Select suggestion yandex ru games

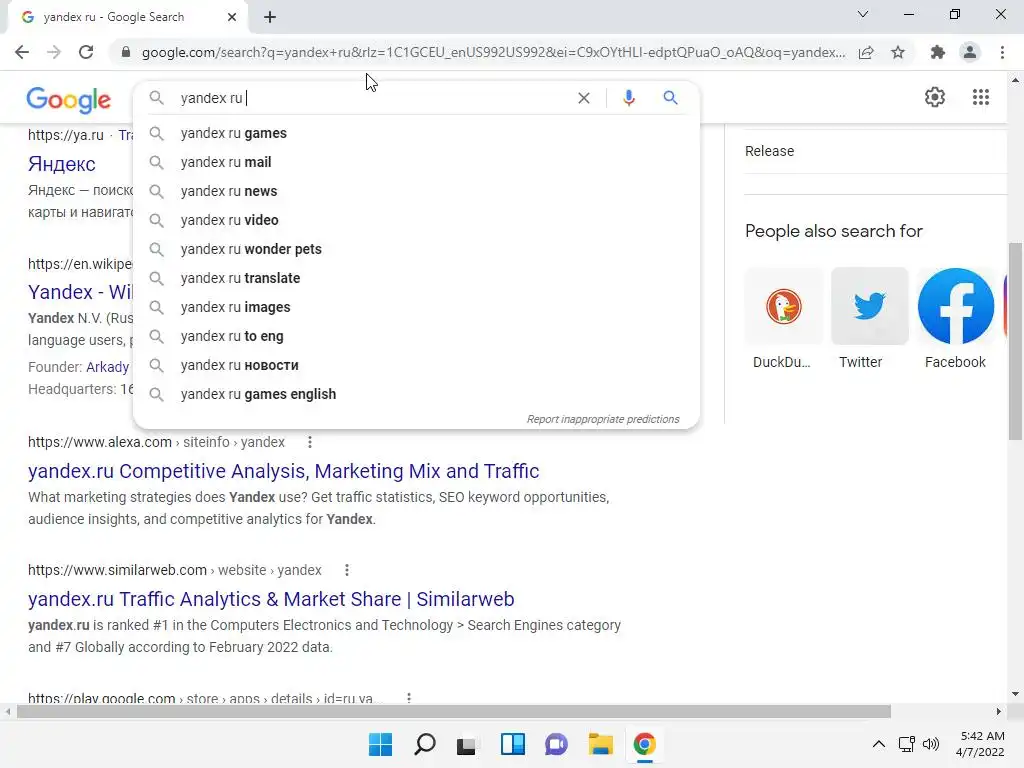(416, 133)
